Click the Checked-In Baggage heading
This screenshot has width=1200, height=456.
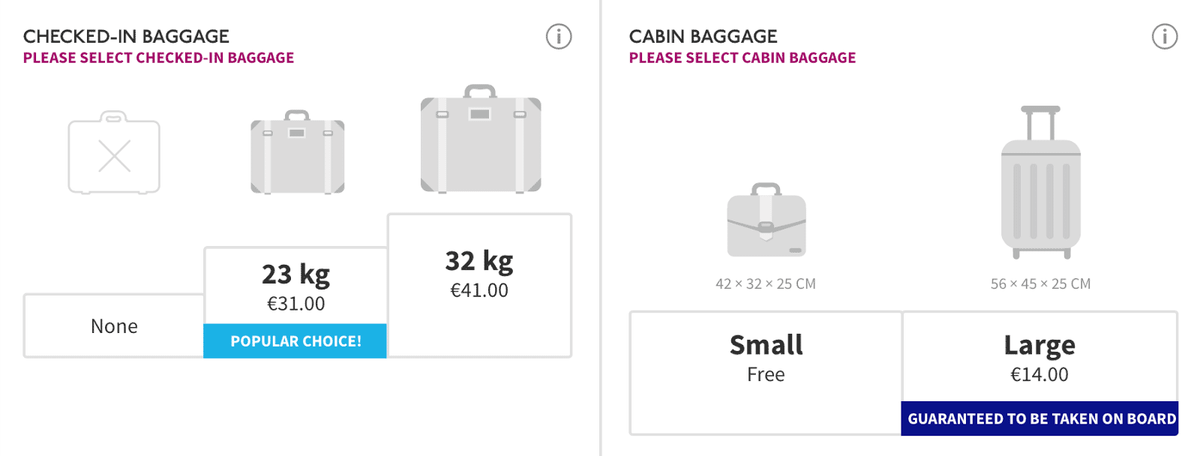pos(126,37)
